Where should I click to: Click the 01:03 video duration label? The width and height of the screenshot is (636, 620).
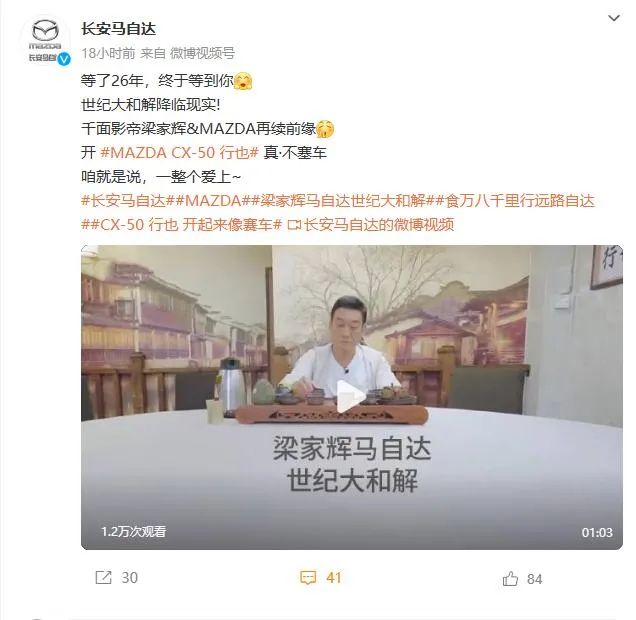coord(597,532)
